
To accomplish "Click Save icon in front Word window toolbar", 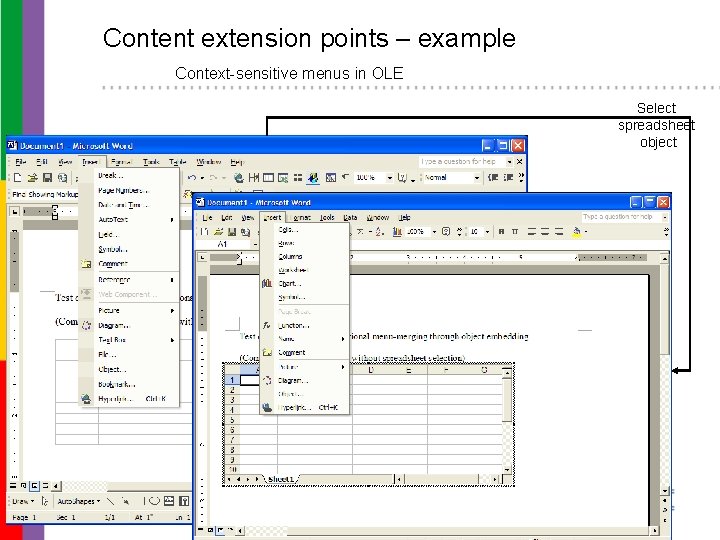I will 232,232.
